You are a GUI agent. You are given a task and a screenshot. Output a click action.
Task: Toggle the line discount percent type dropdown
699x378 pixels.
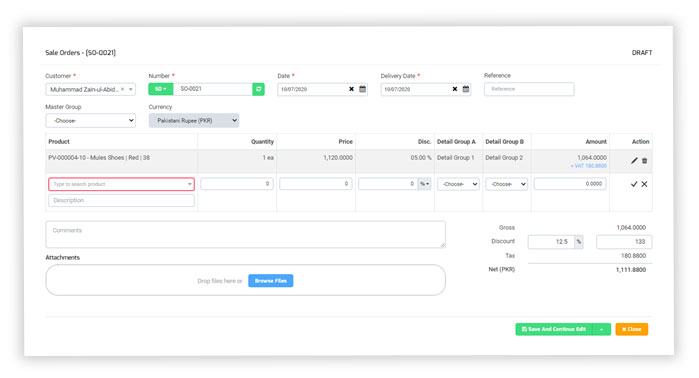pos(425,184)
